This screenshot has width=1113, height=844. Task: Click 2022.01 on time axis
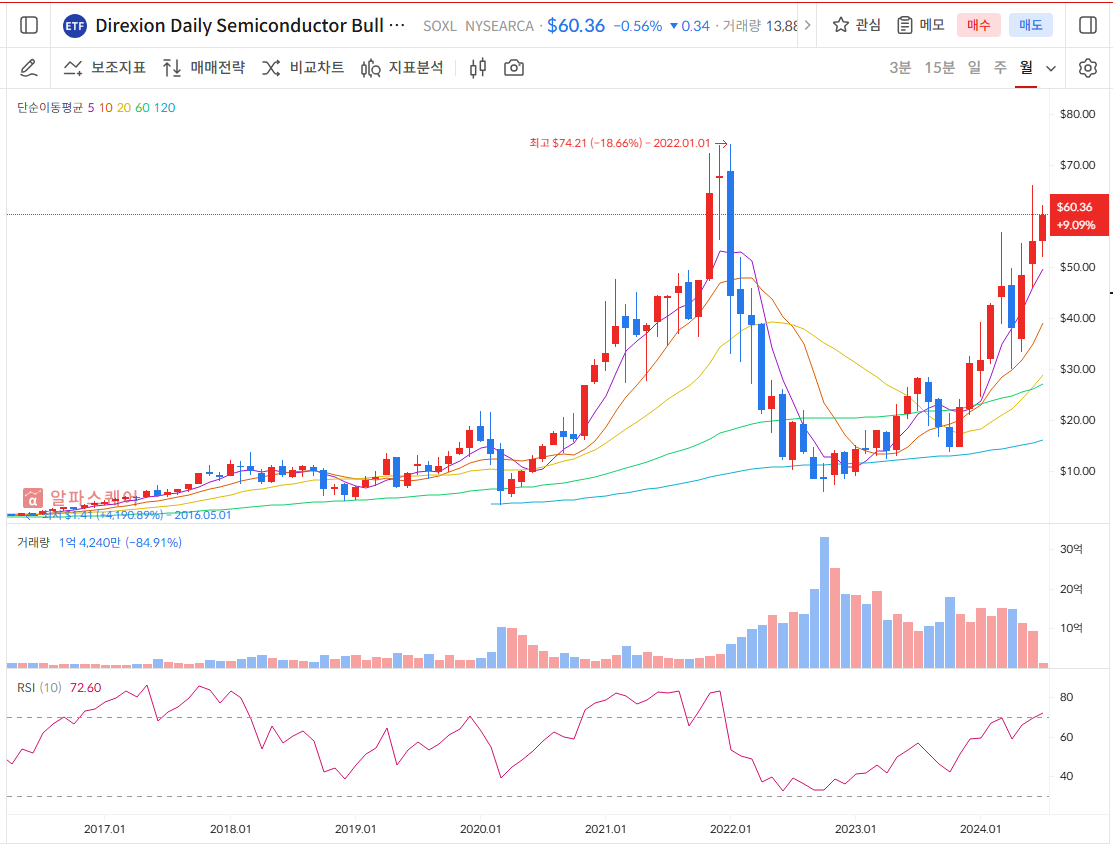coord(730,828)
